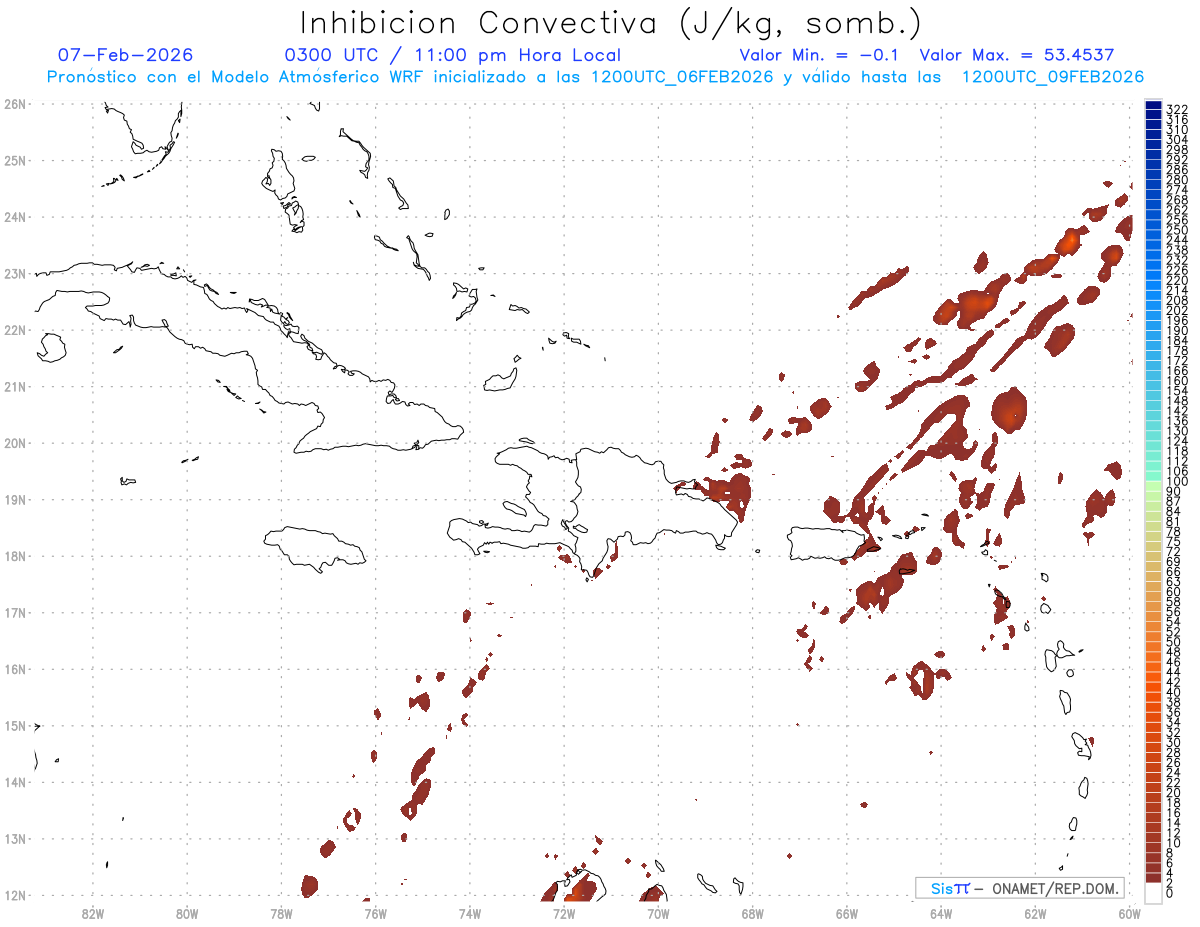Click the "100" value on the color scale

1176,482
